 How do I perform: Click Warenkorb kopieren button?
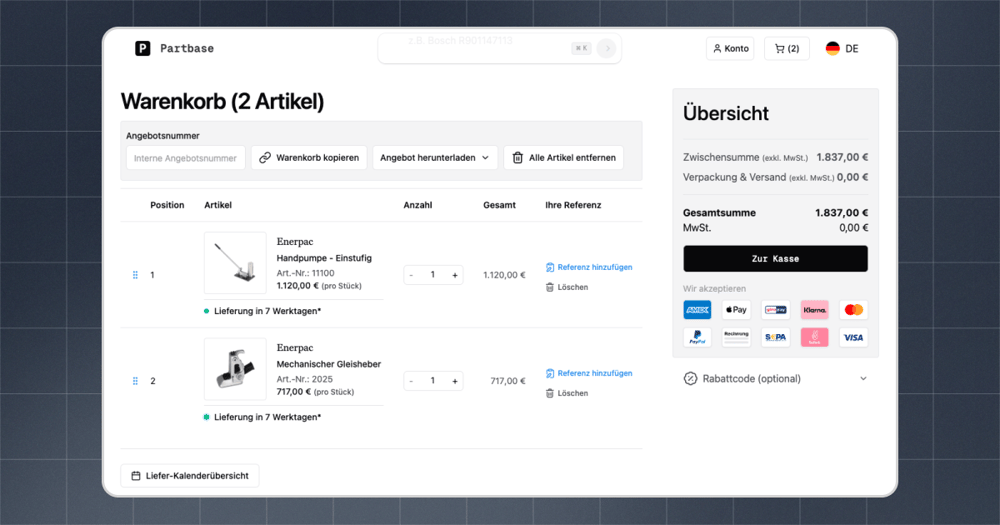pyautogui.click(x=309, y=158)
